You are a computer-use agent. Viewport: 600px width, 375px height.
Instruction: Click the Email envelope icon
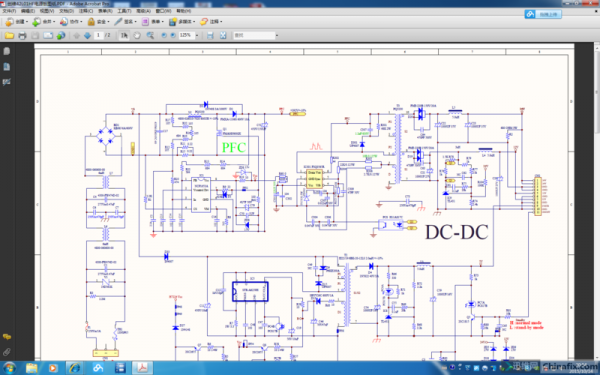[x=48, y=36]
